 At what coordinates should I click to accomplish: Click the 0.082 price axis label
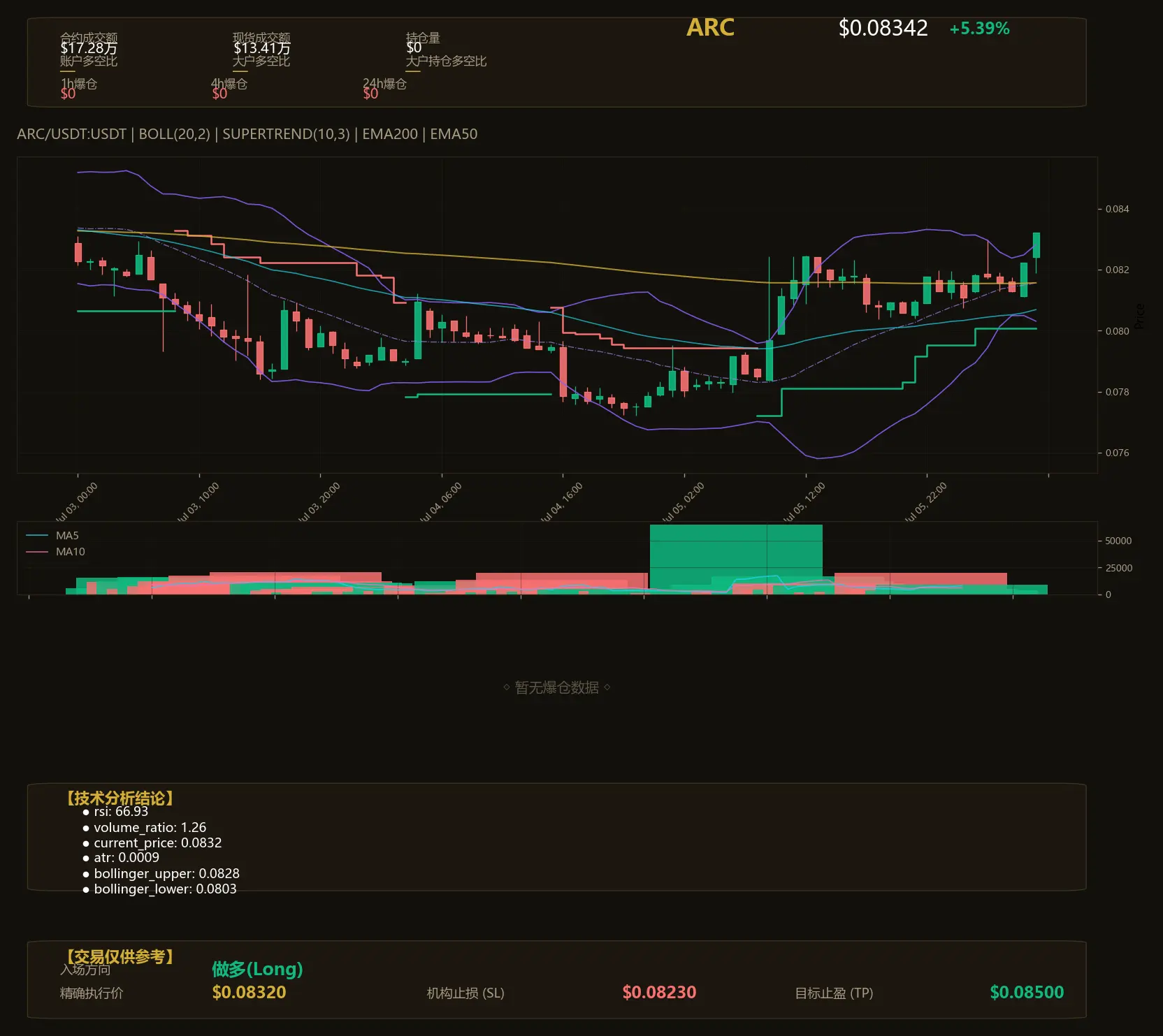(x=1117, y=270)
